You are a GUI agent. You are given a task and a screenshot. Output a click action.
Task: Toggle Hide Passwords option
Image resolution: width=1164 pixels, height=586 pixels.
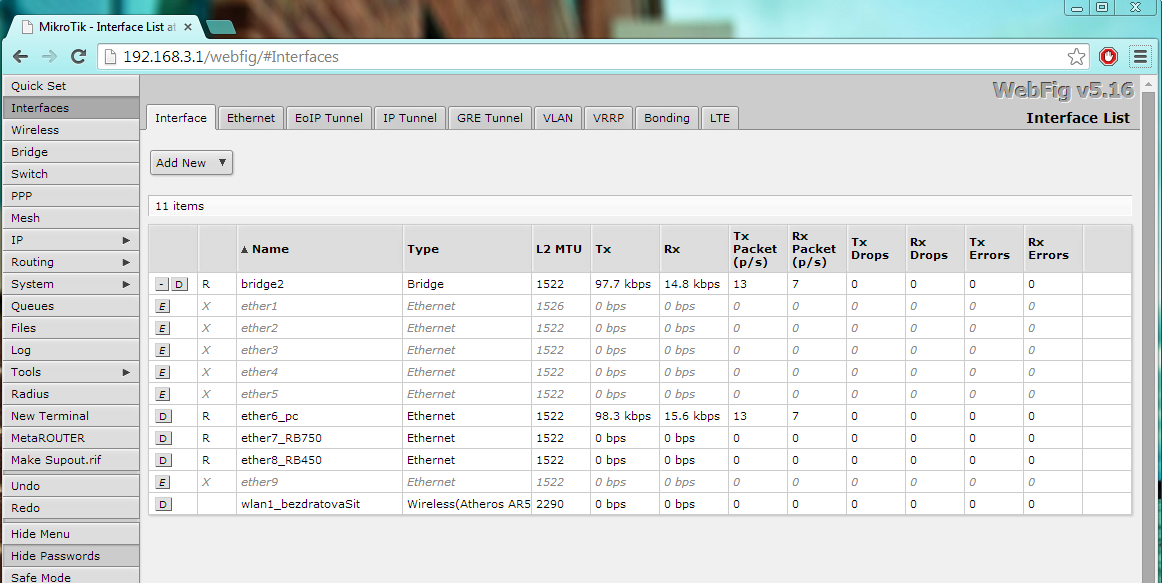pyautogui.click(x=71, y=556)
